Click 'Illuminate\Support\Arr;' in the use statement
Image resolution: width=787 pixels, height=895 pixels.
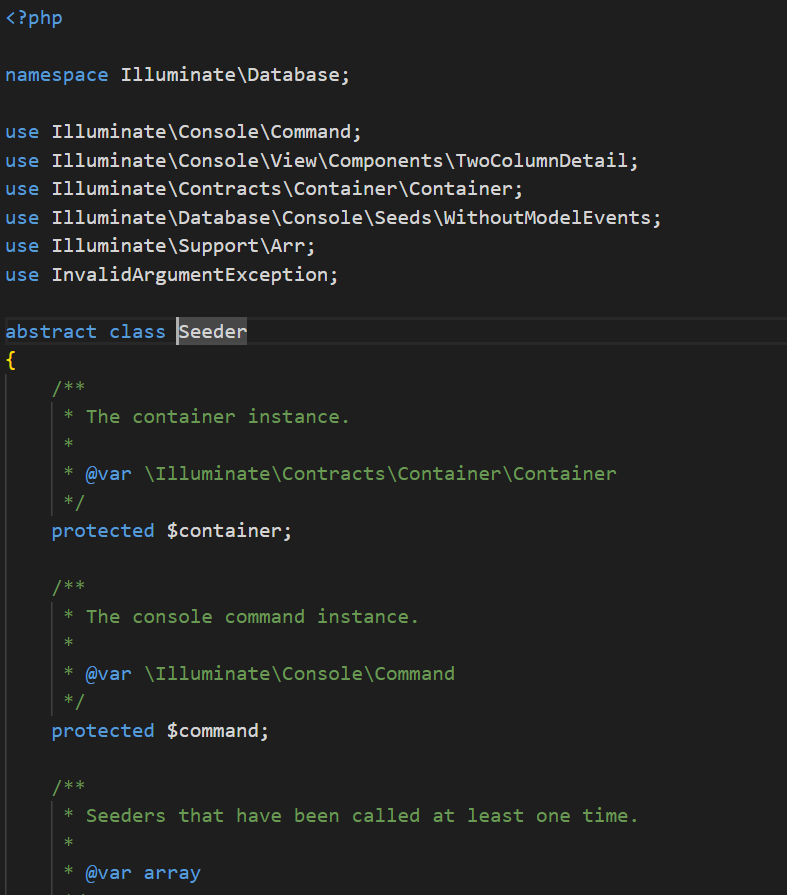pyautogui.click(x=183, y=246)
